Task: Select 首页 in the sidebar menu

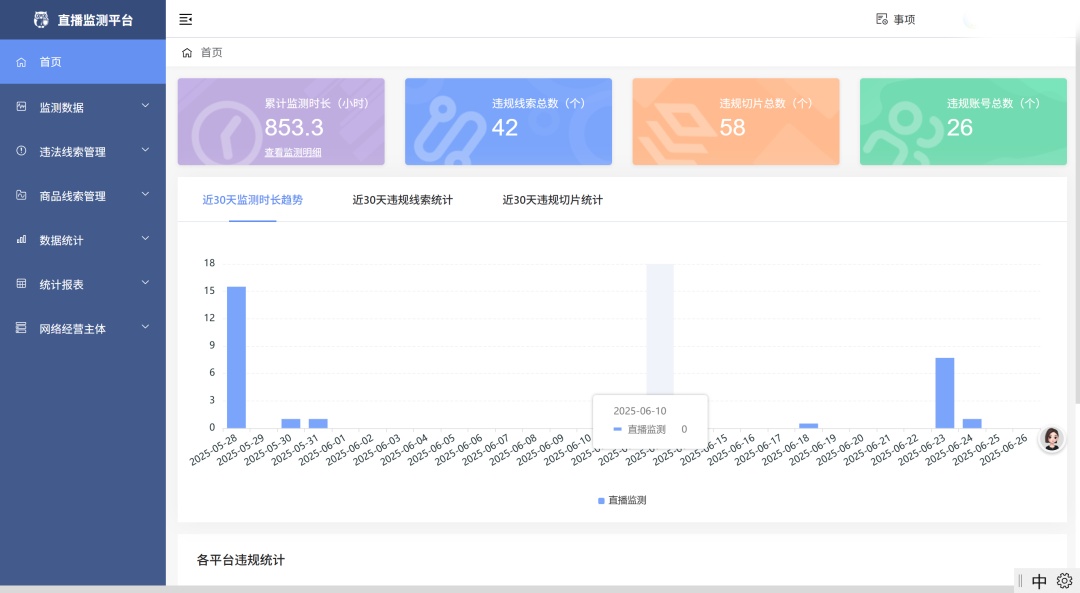Action: [50, 62]
